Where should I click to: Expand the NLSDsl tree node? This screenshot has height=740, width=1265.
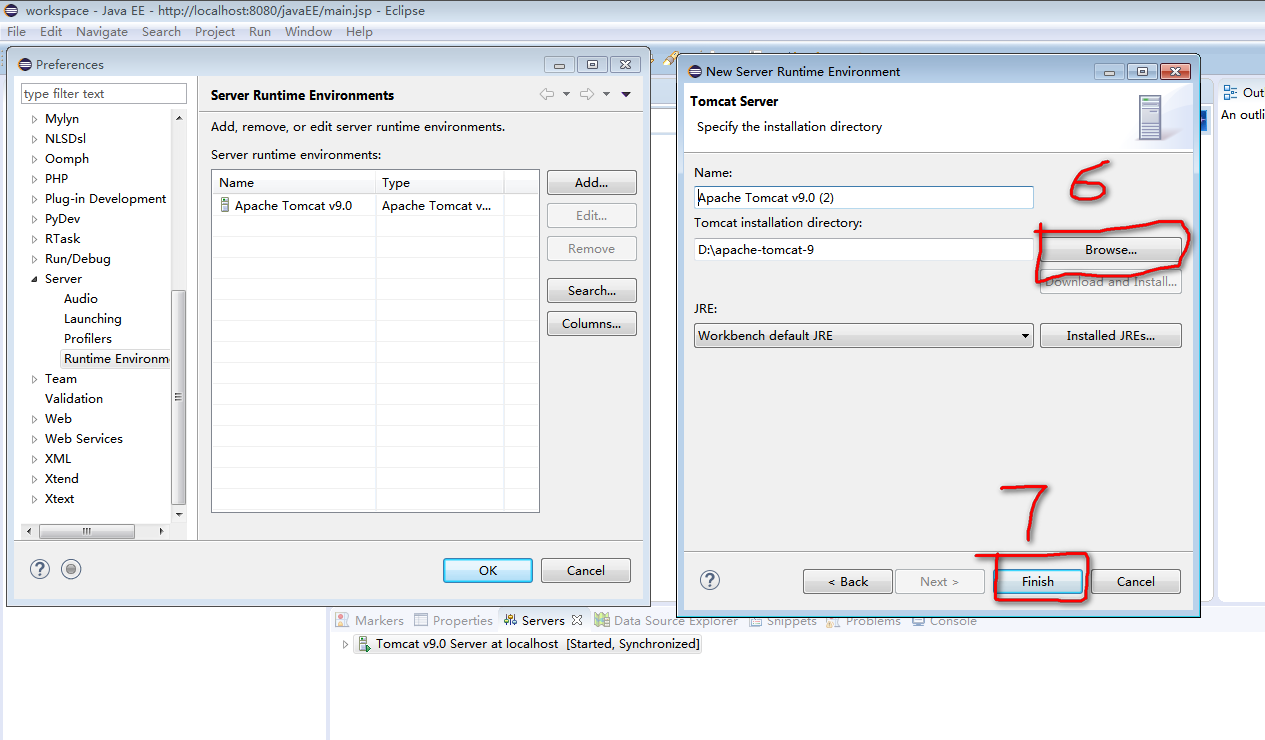(x=35, y=139)
